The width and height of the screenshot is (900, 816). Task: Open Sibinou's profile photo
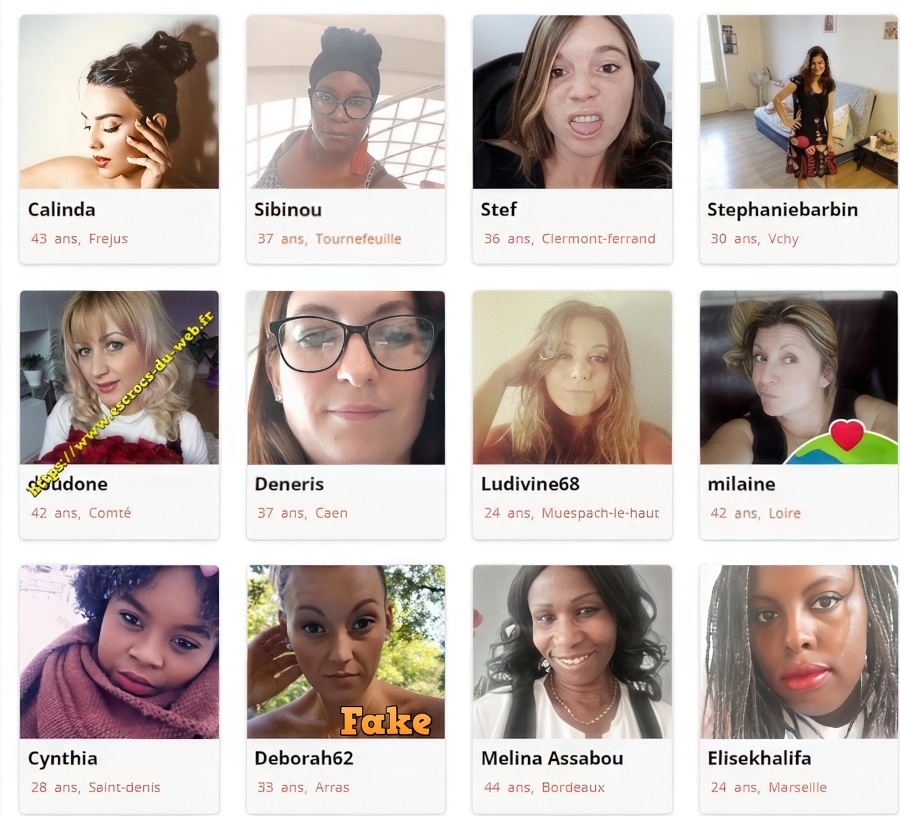[x=346, y=102]
